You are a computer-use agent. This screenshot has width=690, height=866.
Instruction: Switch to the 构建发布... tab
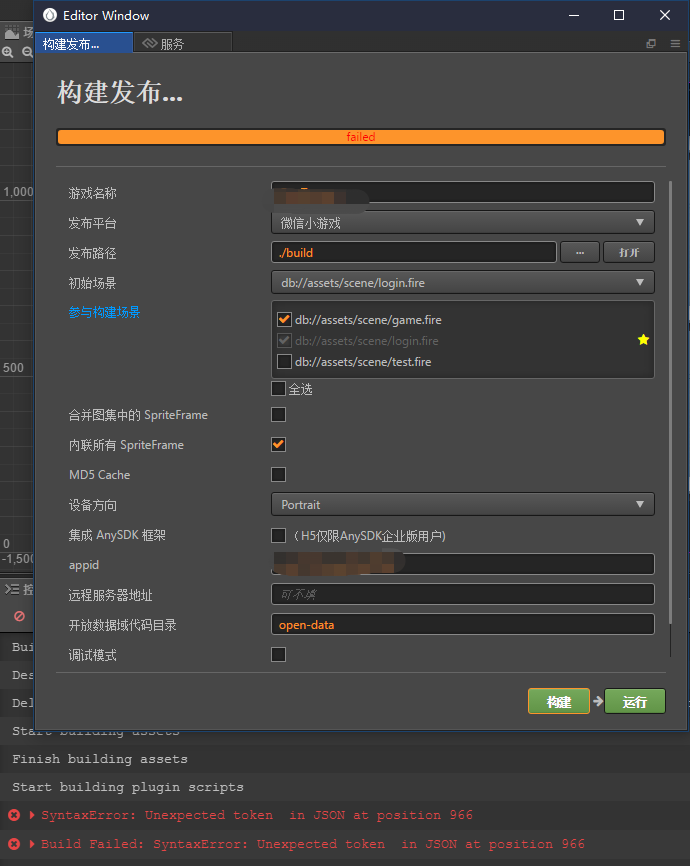[84, 44]
